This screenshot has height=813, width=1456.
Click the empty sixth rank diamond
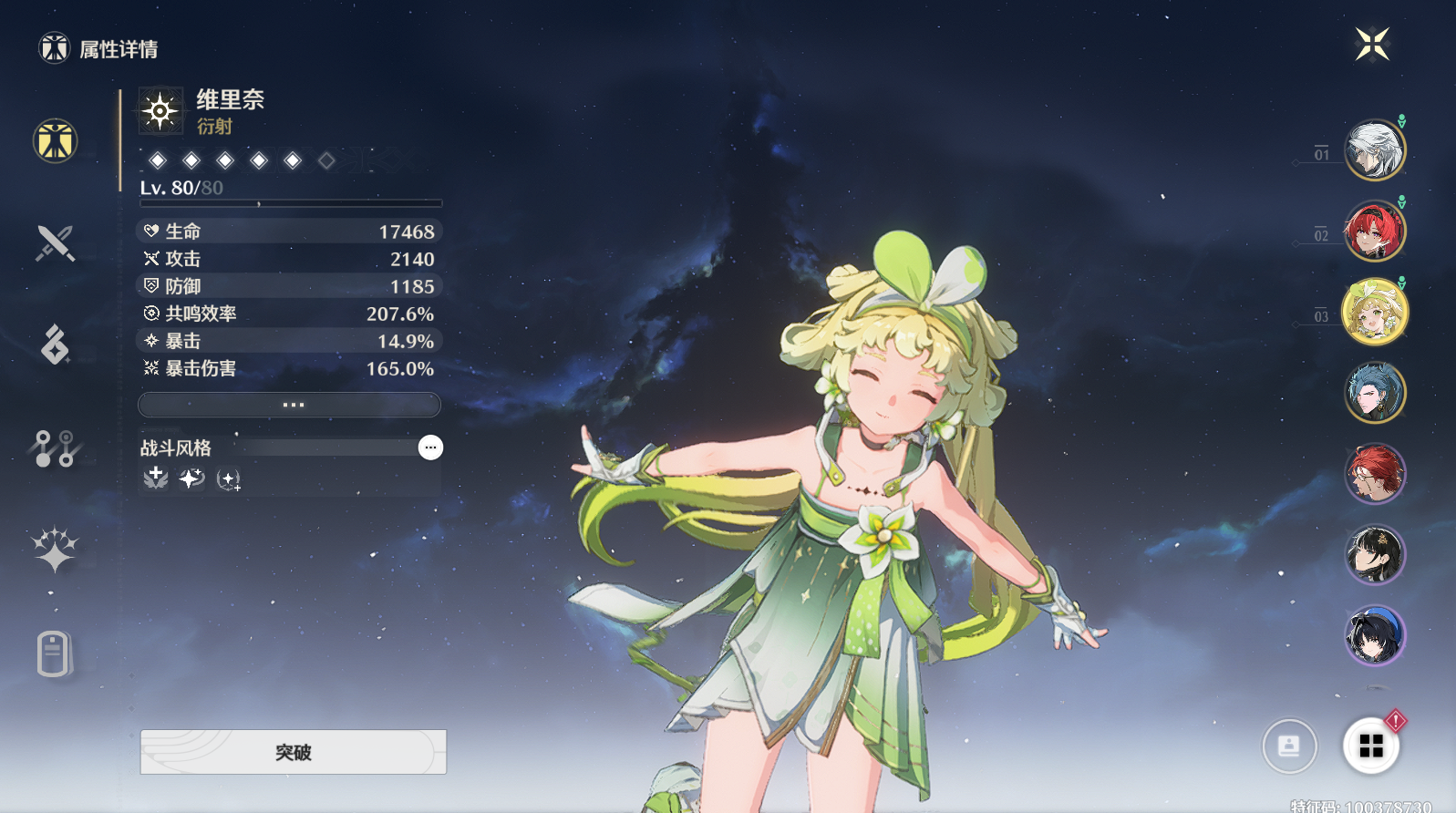pyautogui.click(x=326, y=160)
